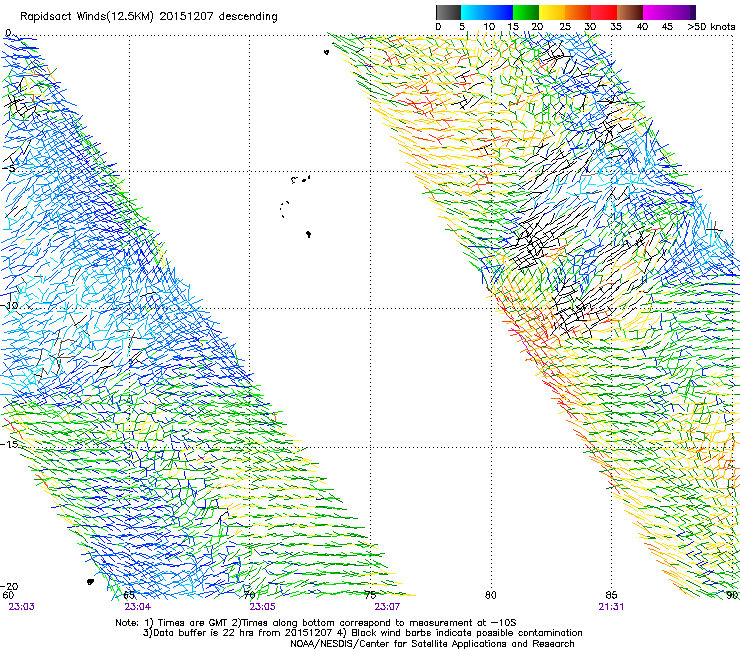Image resolution: width=740 pixels, height=650 pixels.
Task: Click the legend scale value '45'
Action: point(667,27)
